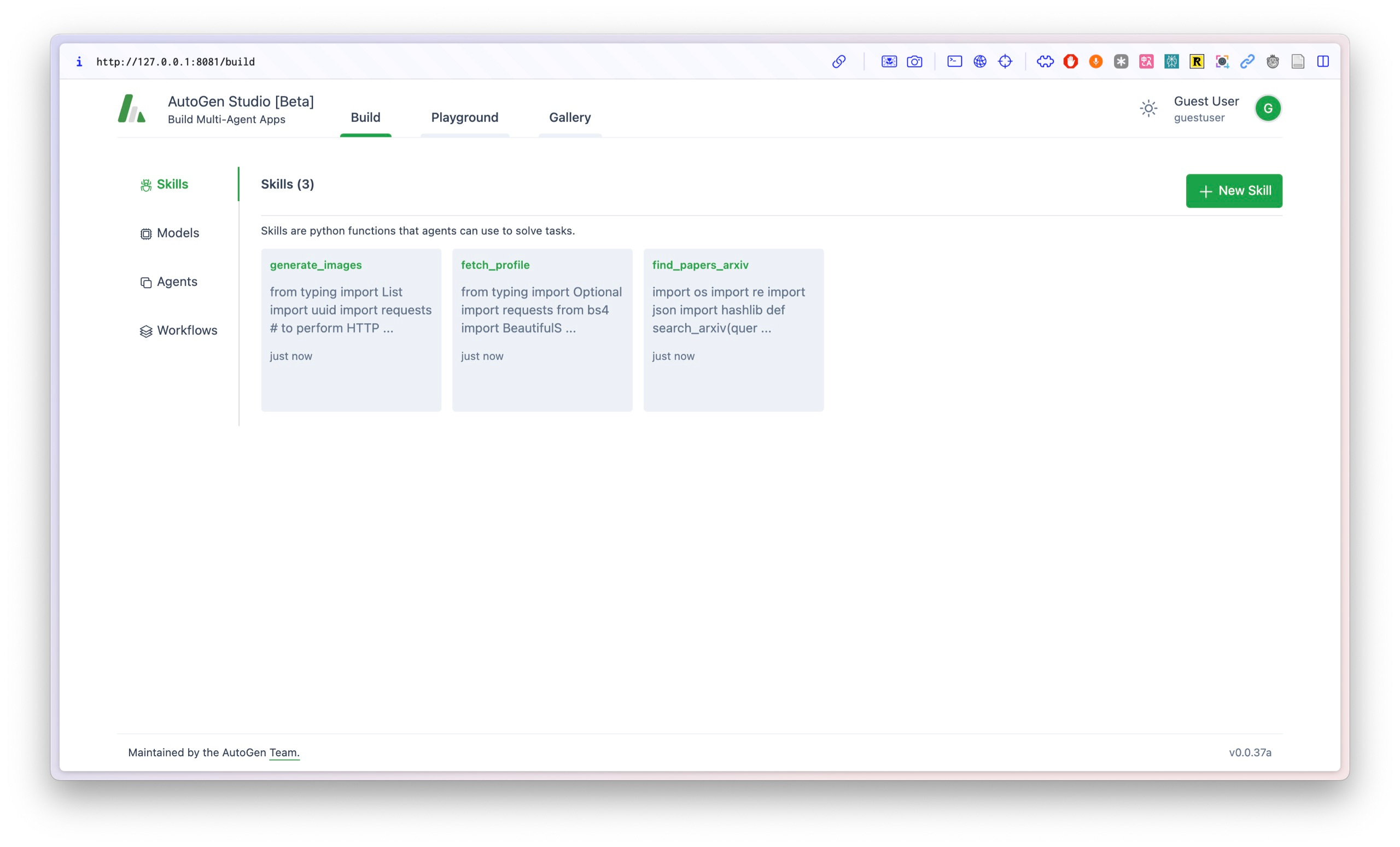Image resolution: width=1400 pixels, height=847 pixels.
Task: Click the AutoGen Studio logo
Action: click(x=132, y=108)
